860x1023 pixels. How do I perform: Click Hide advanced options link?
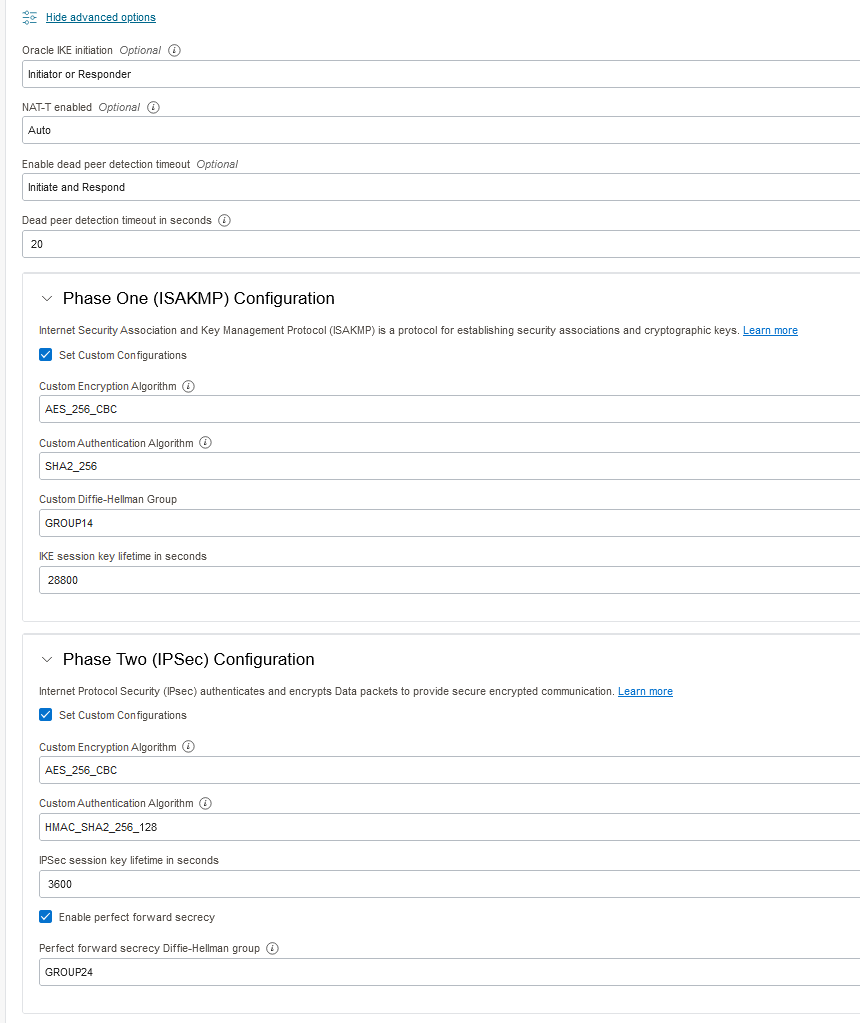[101, 17]
